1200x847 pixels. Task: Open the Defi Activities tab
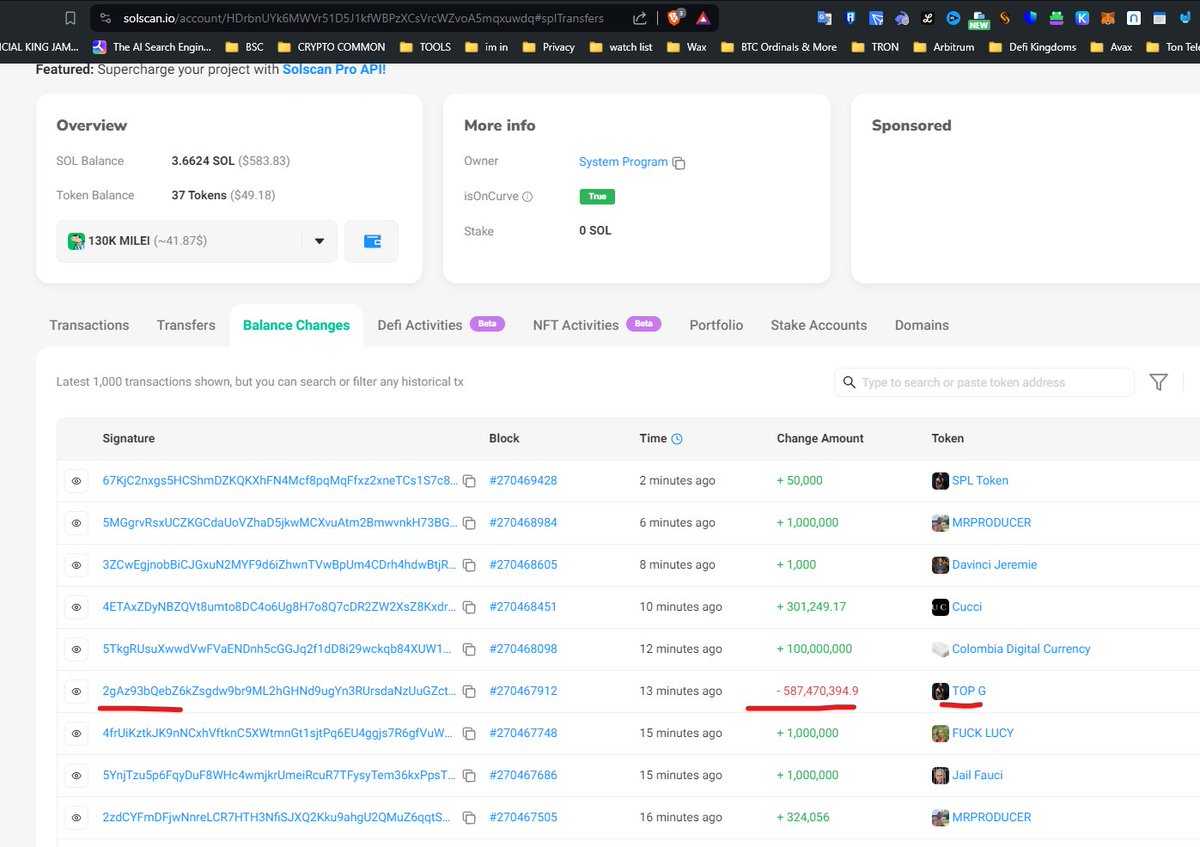440,325
